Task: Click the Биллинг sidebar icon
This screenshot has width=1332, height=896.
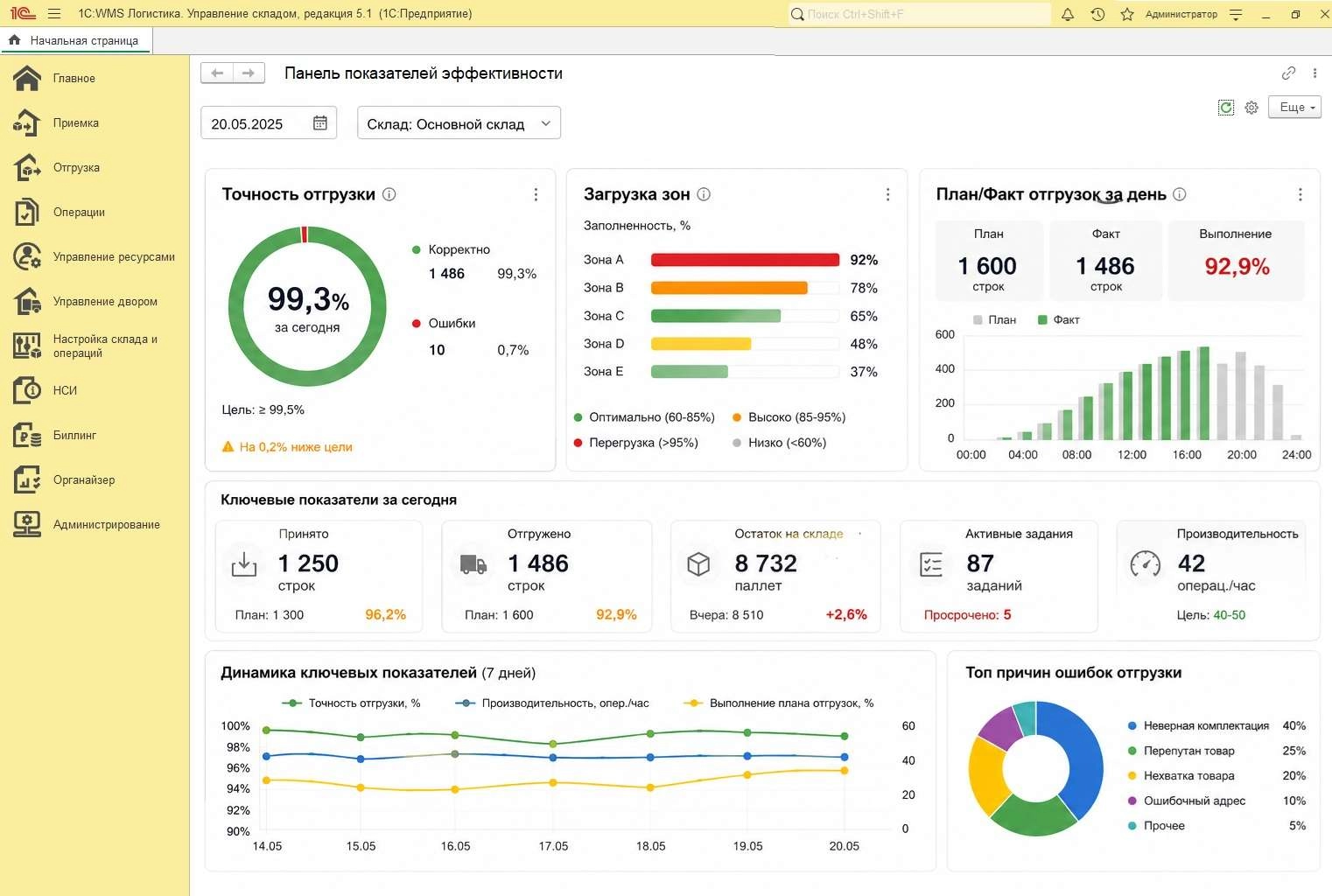Action: 27,436
